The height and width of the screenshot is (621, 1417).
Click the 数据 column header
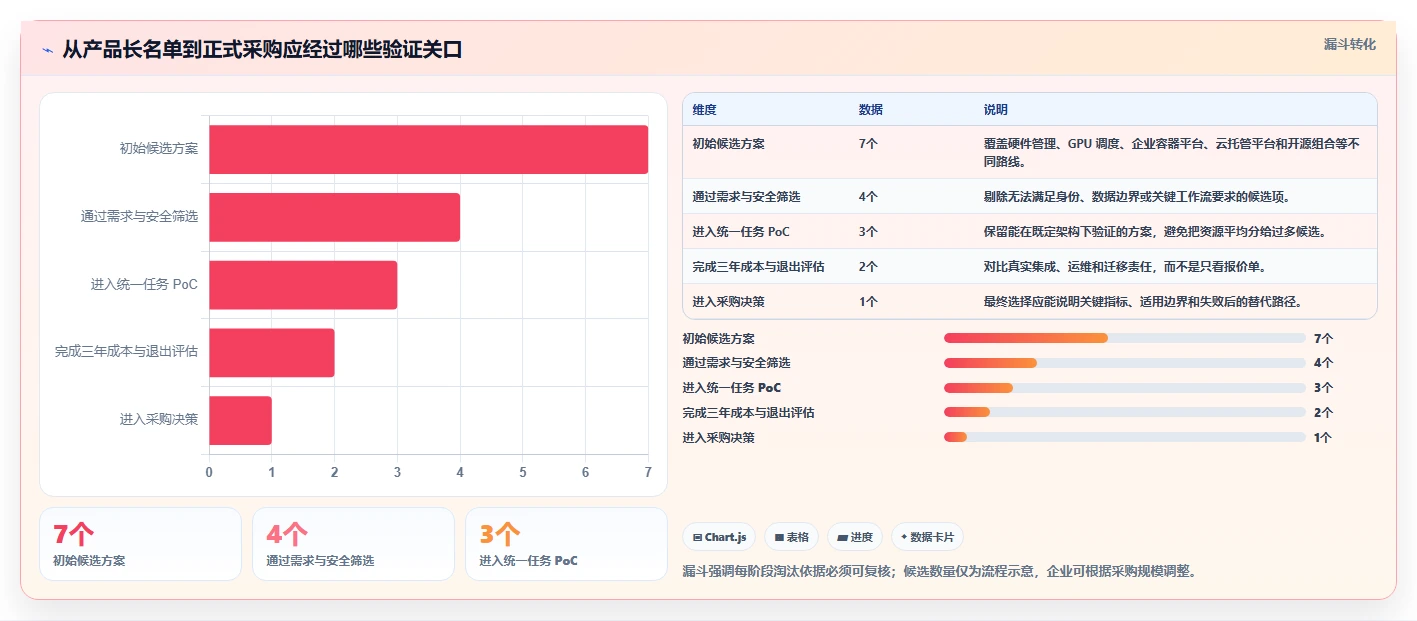(x=870, y=110)
